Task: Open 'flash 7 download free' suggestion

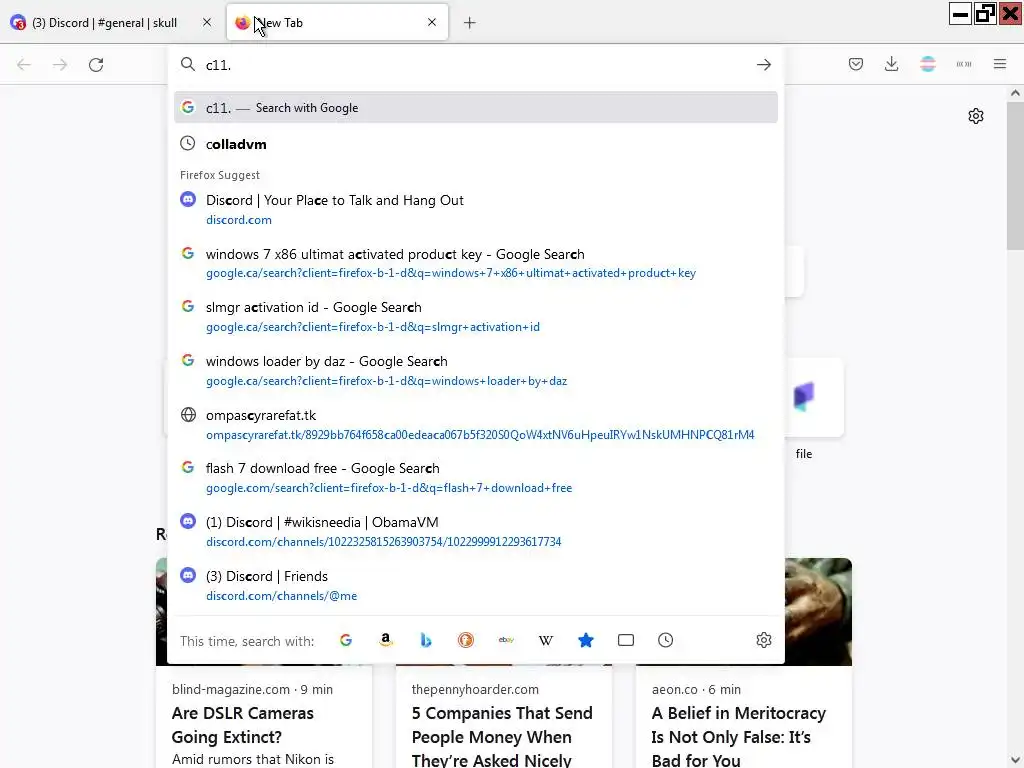Action: [x=475, y=478]
